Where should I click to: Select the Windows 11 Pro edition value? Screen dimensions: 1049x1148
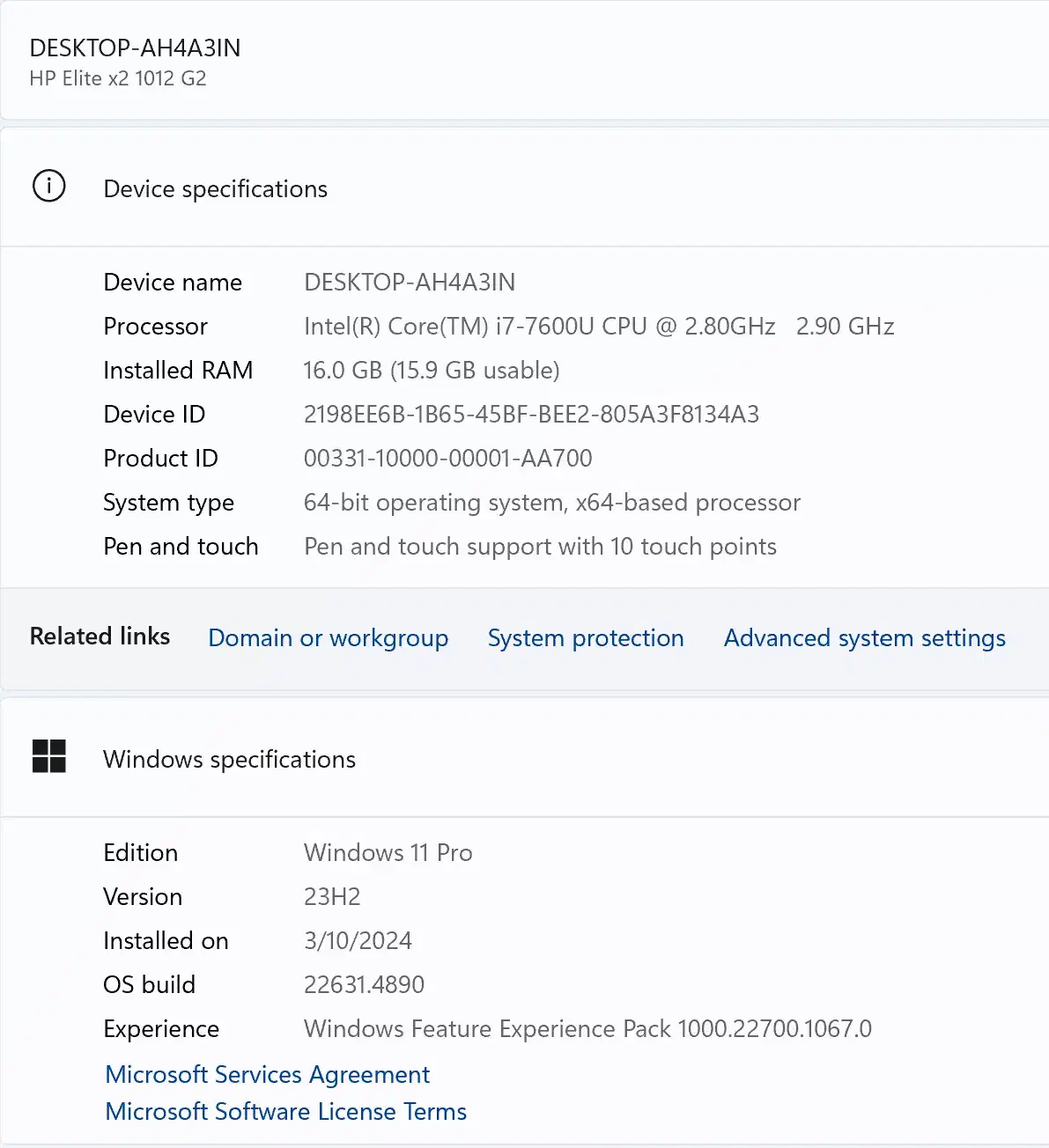(x=388, y=853)
